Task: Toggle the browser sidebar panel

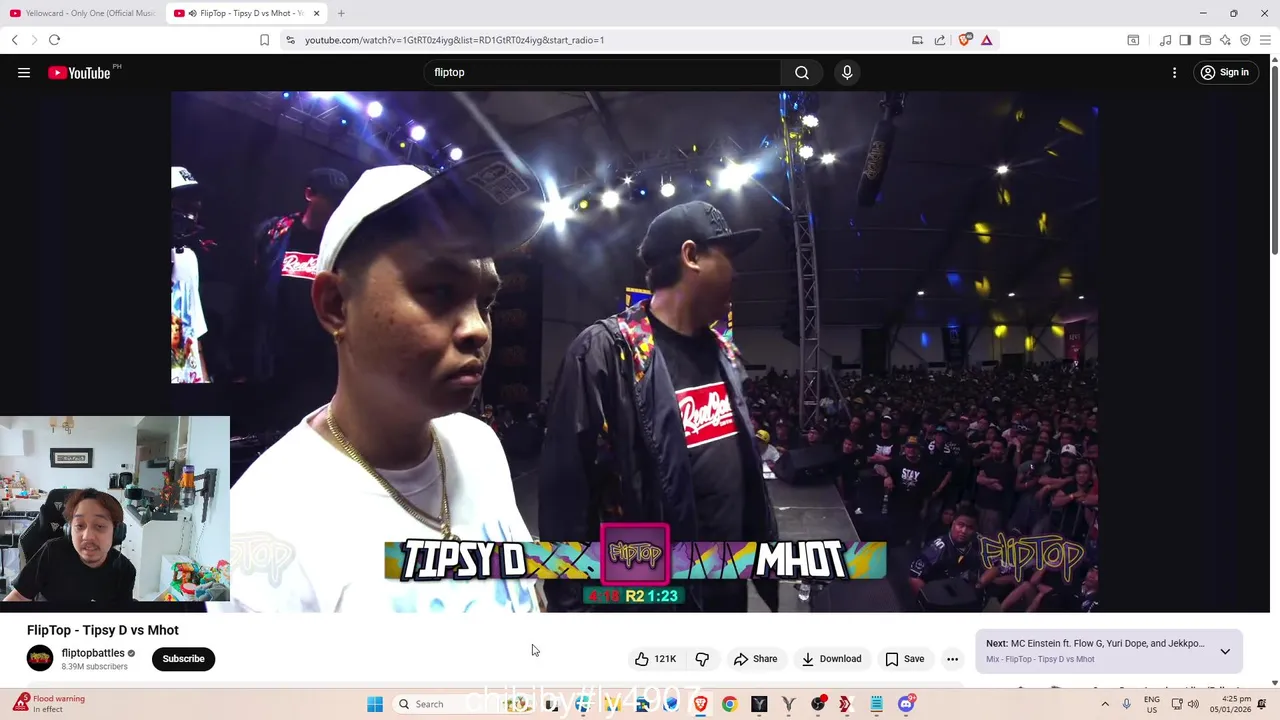Action: [x=1185, y=40]
